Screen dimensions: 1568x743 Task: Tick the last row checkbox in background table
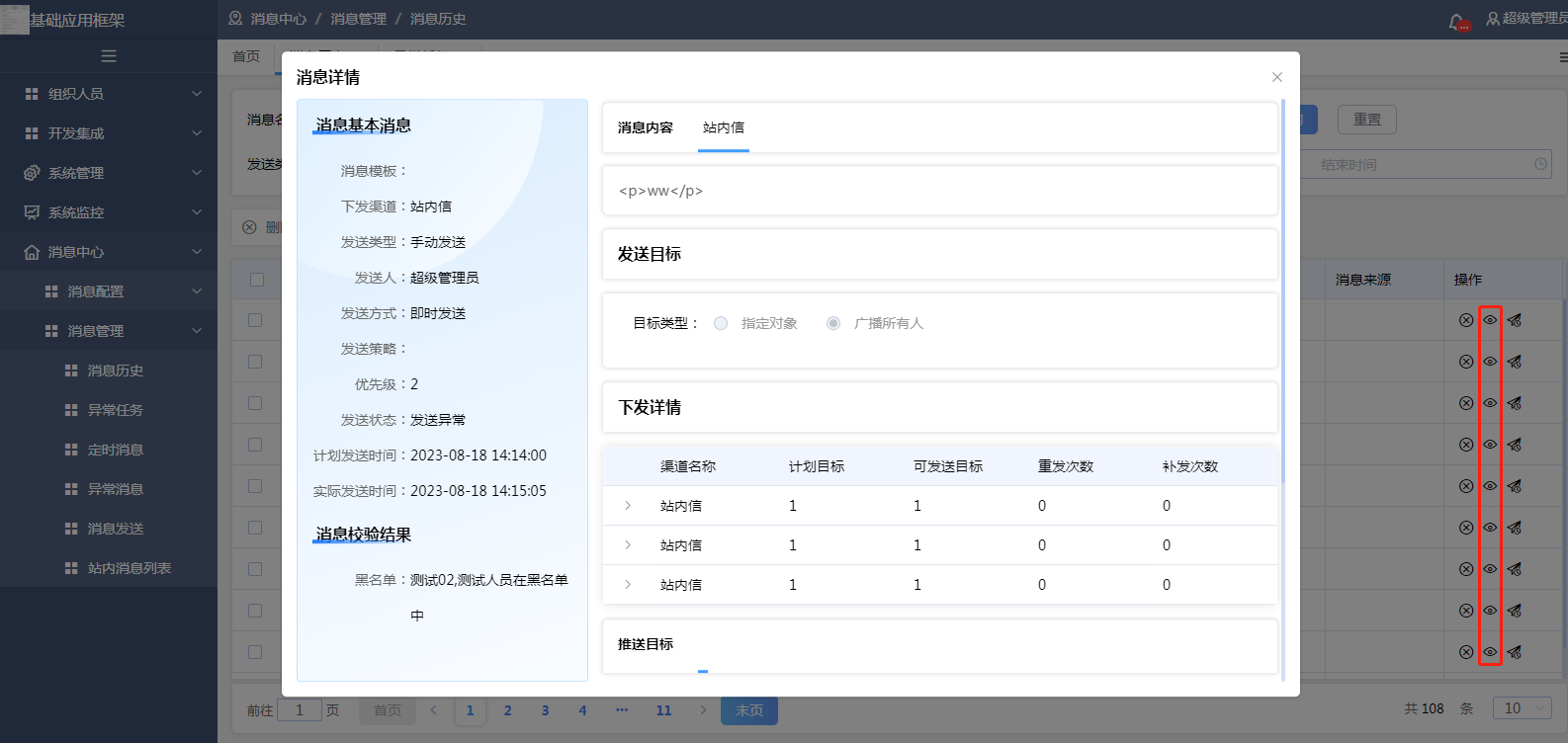(x=255, y=652)
